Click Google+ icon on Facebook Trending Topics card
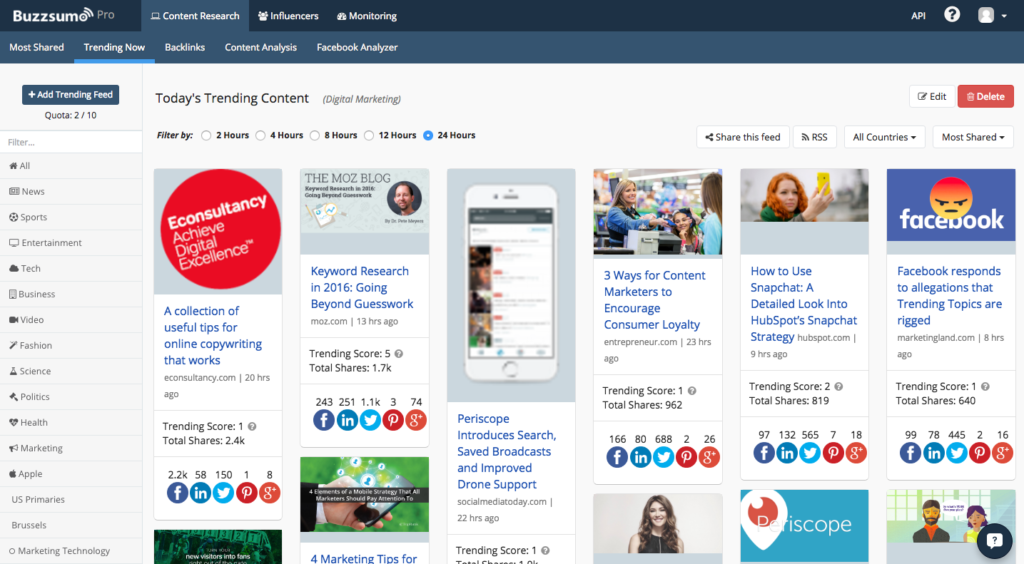 (x=1002, y=452)
